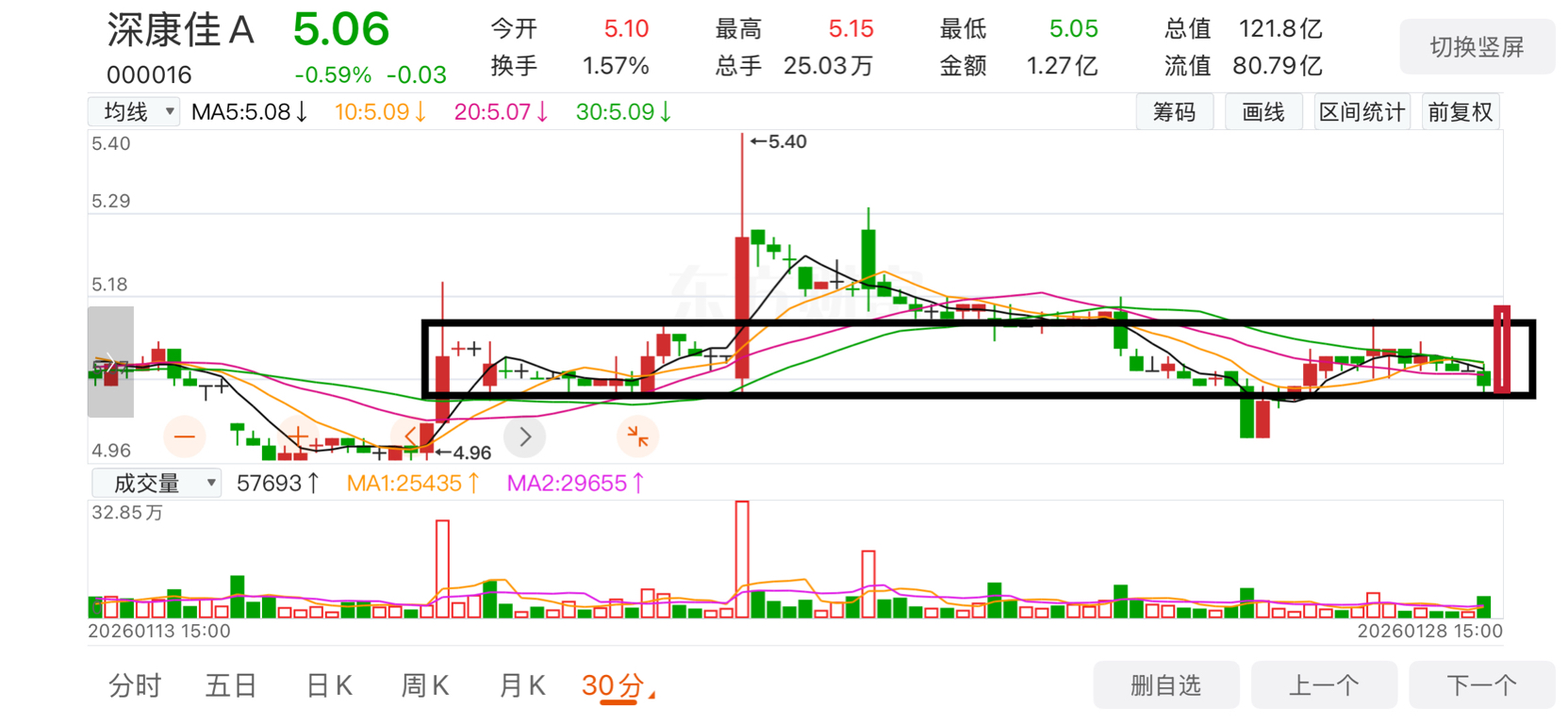Click the 筹码 button

click(1174, 112)
